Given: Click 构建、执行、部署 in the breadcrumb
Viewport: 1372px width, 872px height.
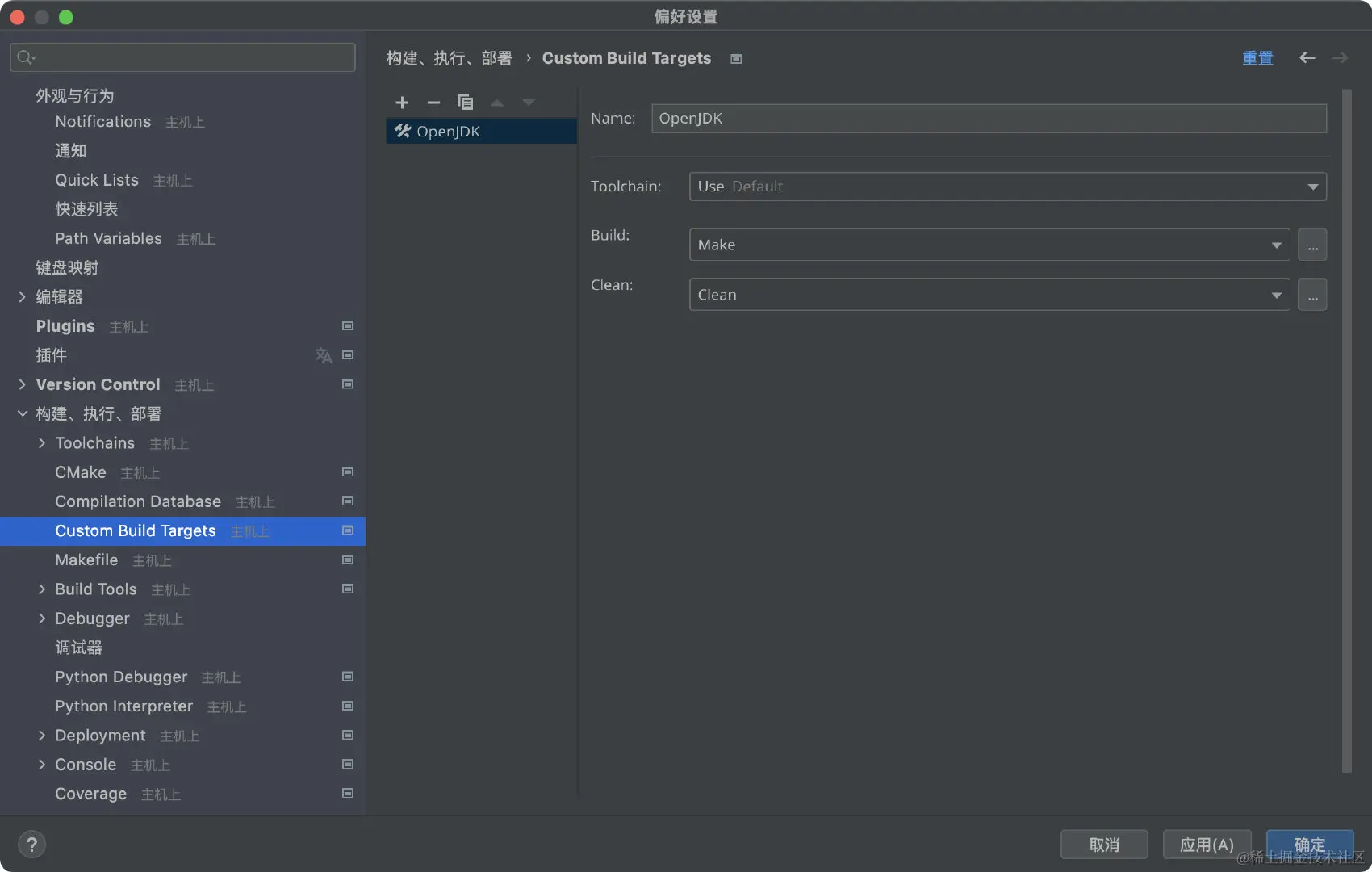Looking at the screenshot, I should 449,58.
